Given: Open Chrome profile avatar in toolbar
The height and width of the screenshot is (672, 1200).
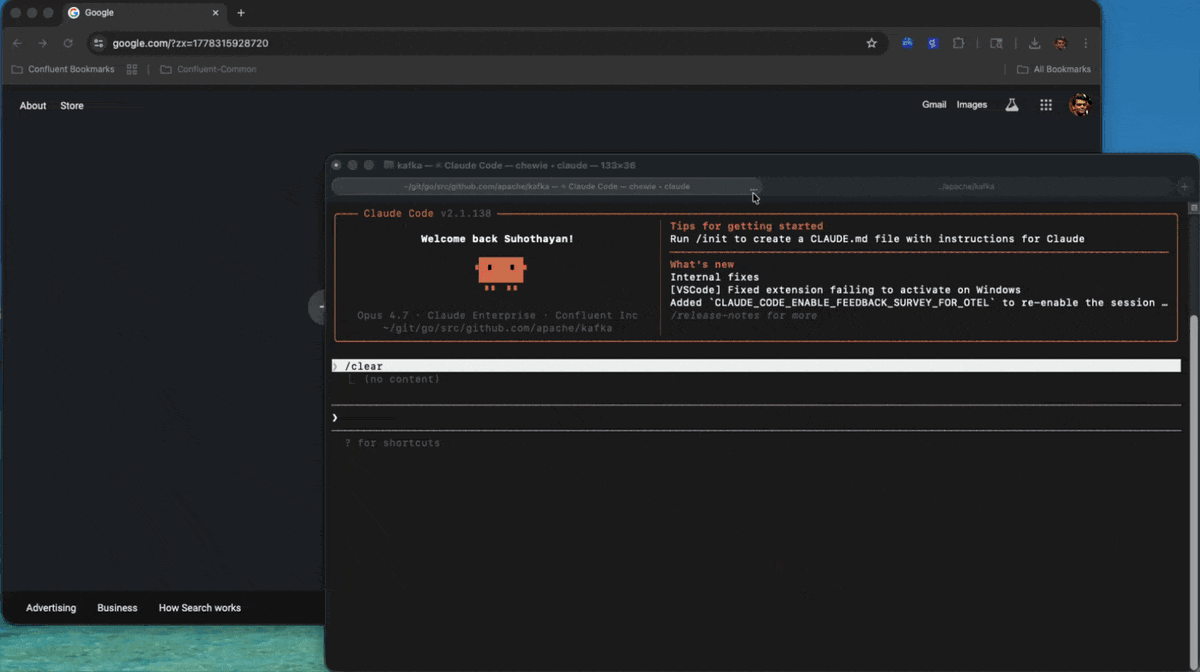Looking at the screenshot, I should coord(1060,43).
